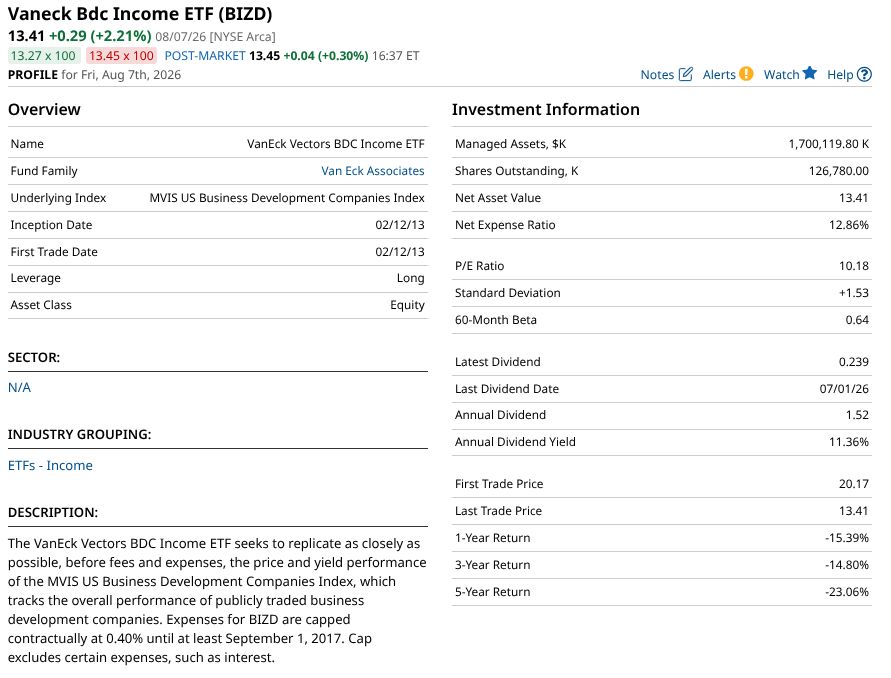Open the Notes link
Viewport: 891px width, 678px height.
(x=657, y=74)
